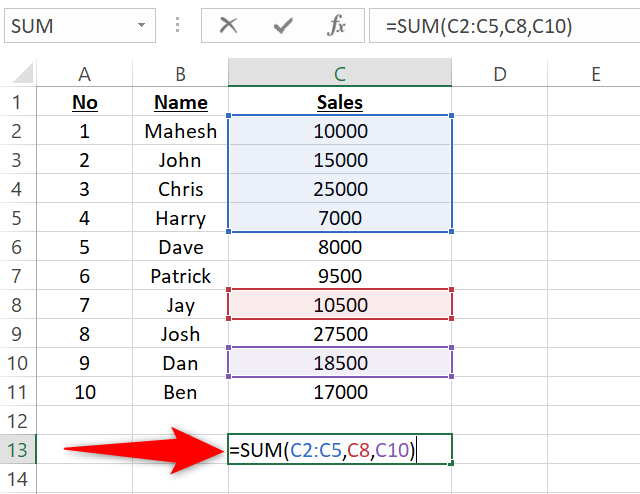The width and height of the screenshot is (640, 494).
Task: Select column C header
Action: [x=340, y=73]
